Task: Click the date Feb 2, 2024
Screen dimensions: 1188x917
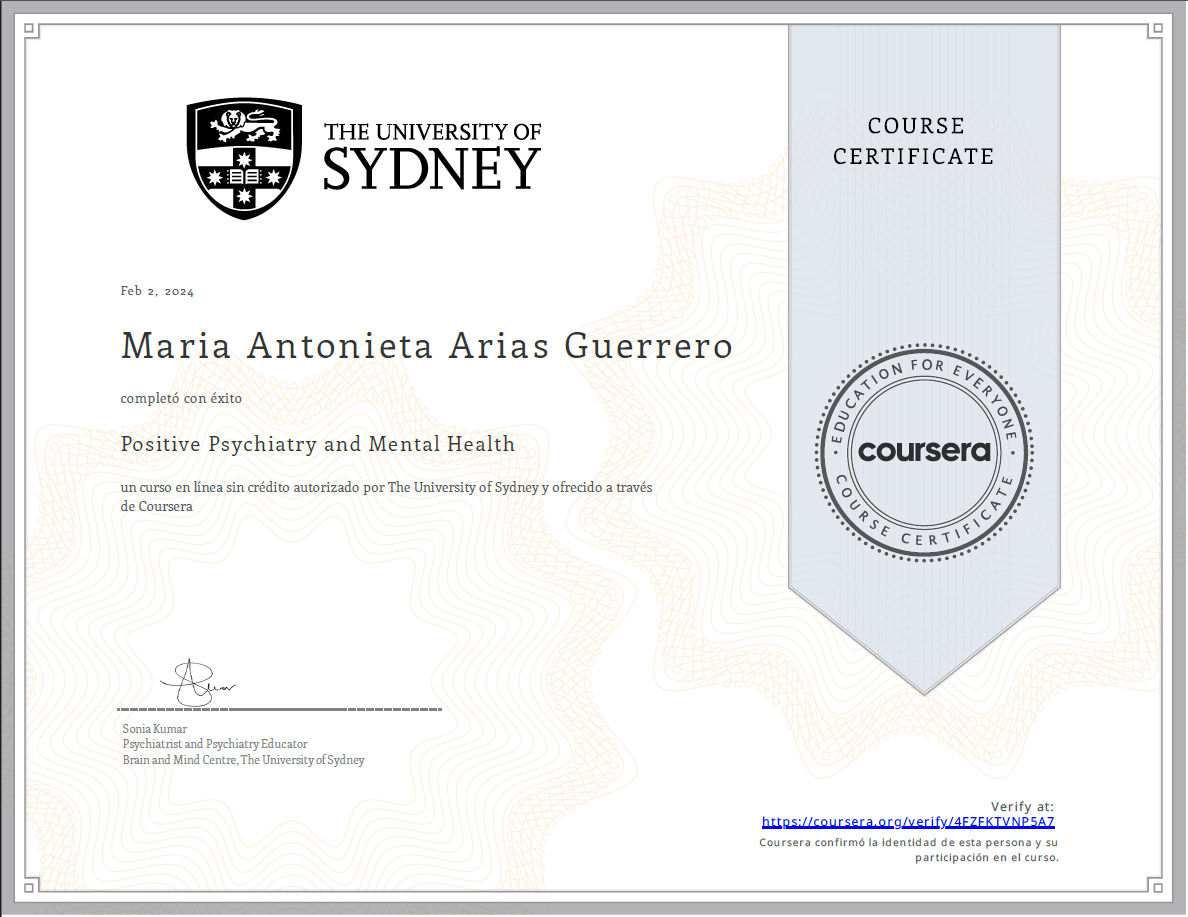Action: 157,292
